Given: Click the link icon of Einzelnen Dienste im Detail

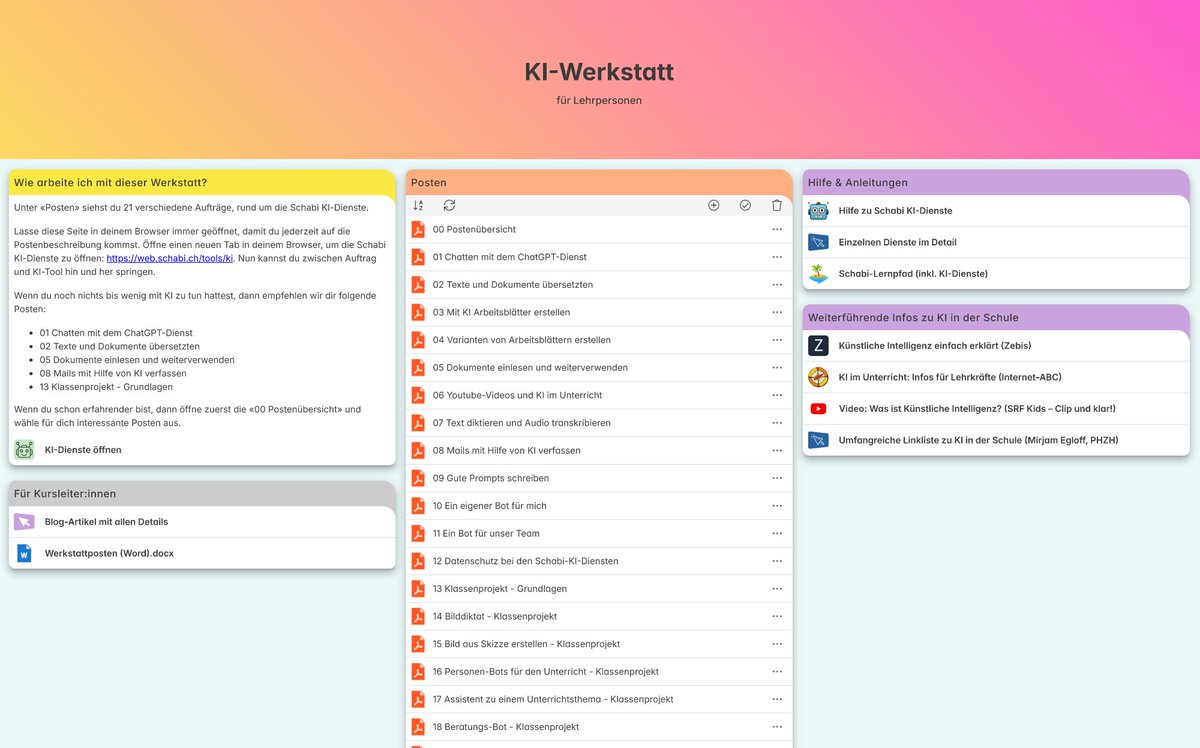Looking at the screenshot, I should pyautogui.click(x=818, y=242).
